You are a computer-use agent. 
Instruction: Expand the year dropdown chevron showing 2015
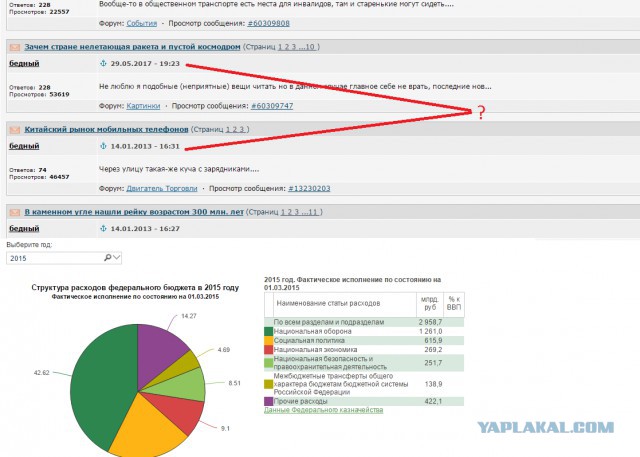coord(117,257)
